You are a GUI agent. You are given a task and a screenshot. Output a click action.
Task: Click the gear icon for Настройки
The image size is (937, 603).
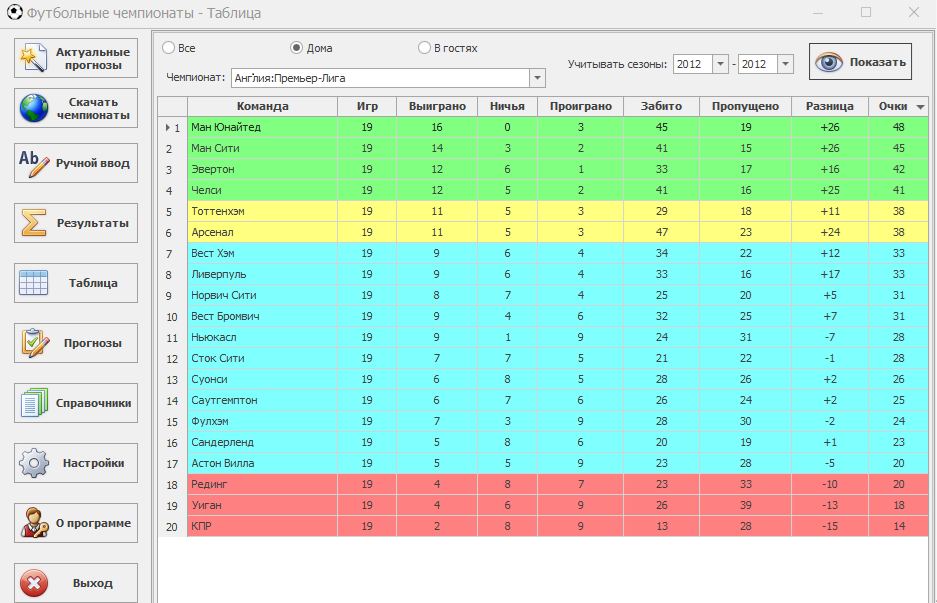[33, 463]
